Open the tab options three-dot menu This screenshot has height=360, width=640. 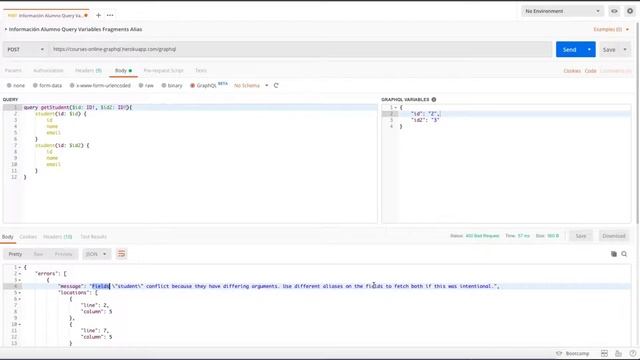coord(110,15)
